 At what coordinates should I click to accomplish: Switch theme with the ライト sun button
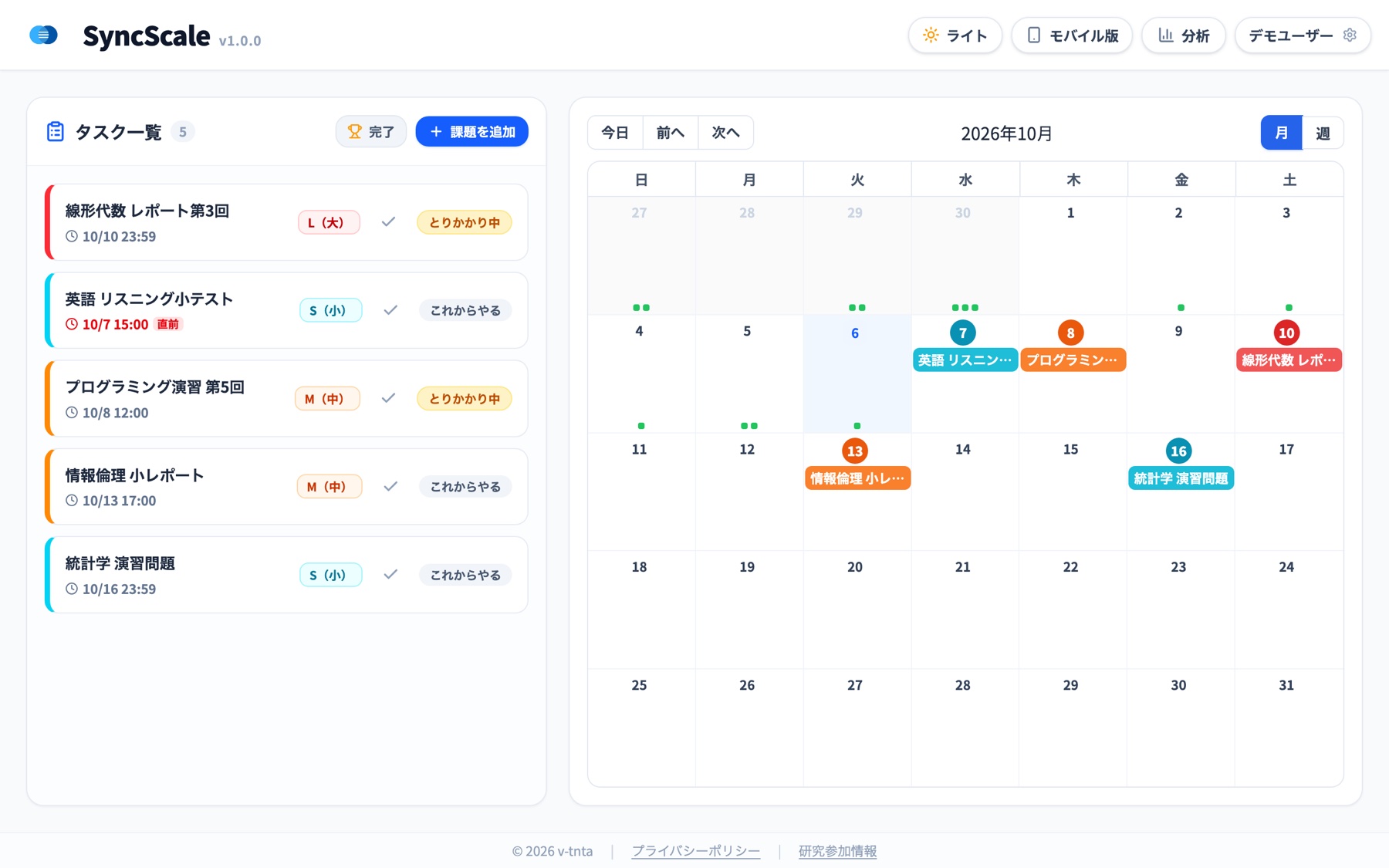pos(955,35)
